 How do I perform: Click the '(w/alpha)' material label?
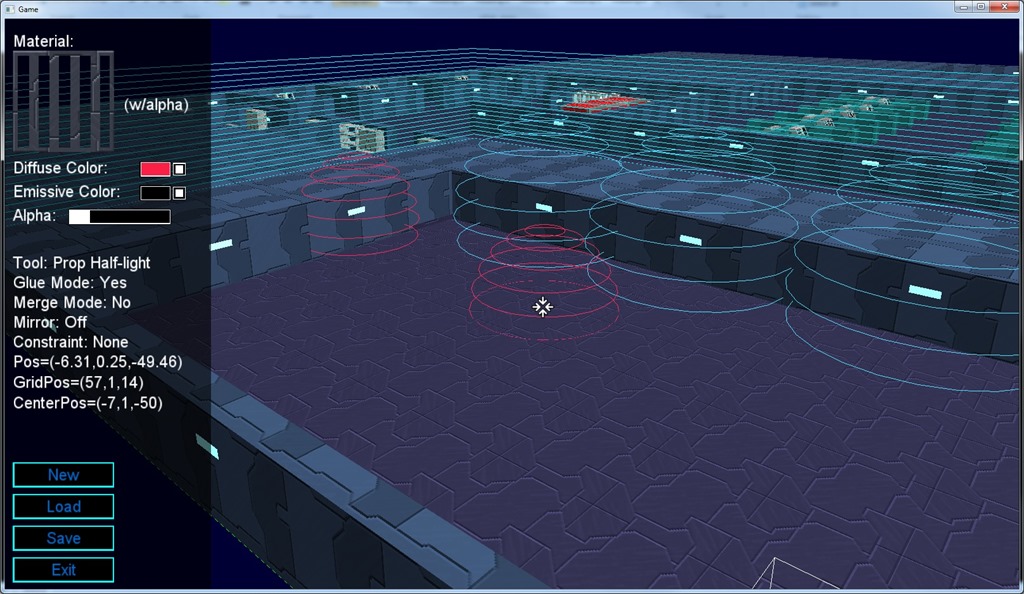(x=156, y=105)
